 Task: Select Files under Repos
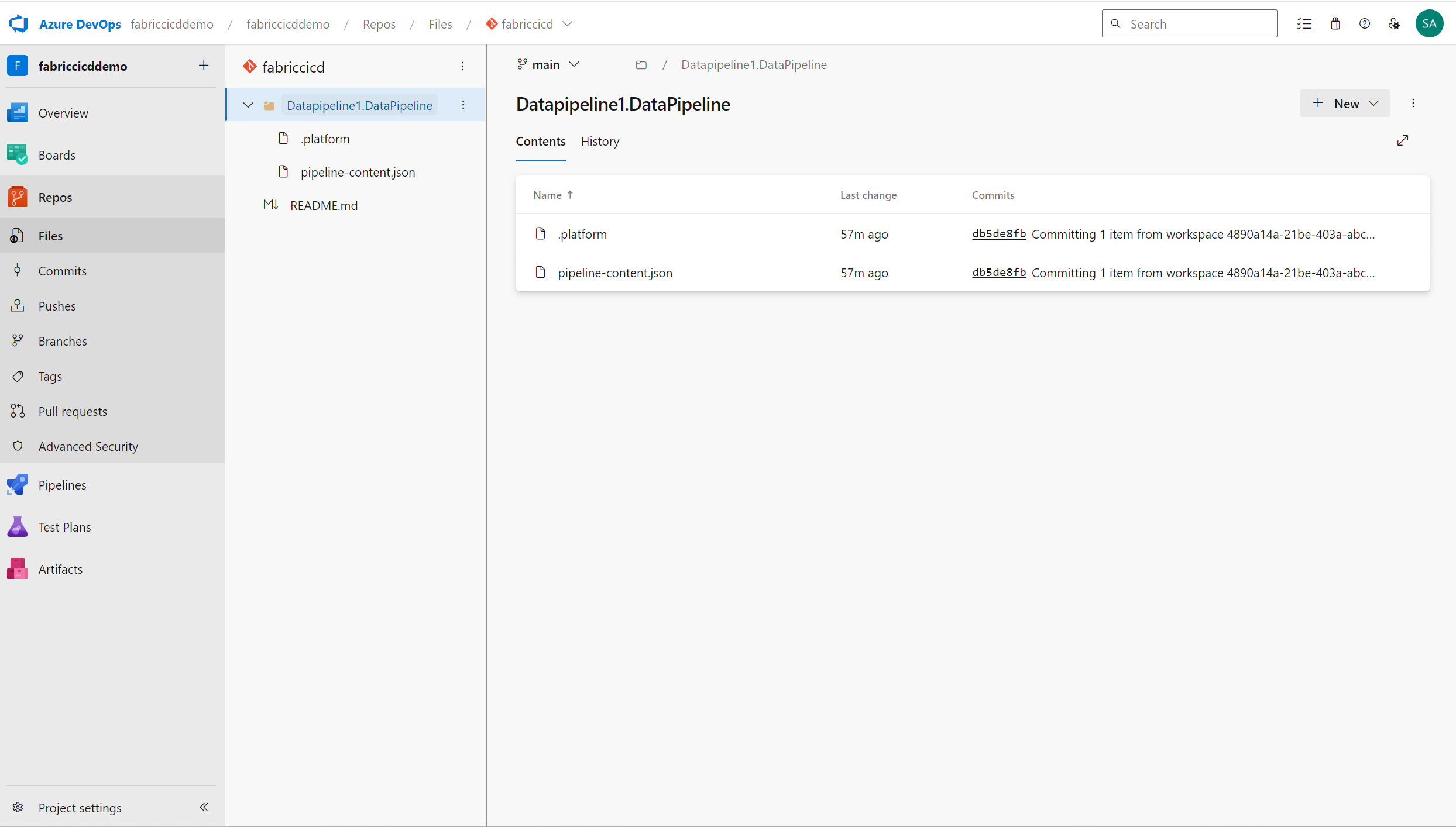pos(112,236)
